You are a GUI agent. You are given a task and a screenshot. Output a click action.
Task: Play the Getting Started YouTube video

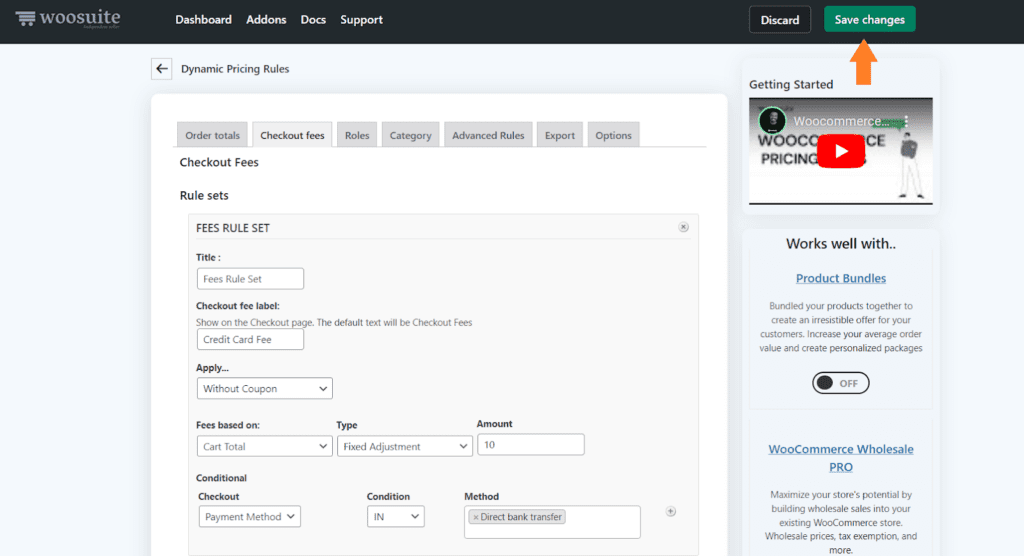[840, 151]
